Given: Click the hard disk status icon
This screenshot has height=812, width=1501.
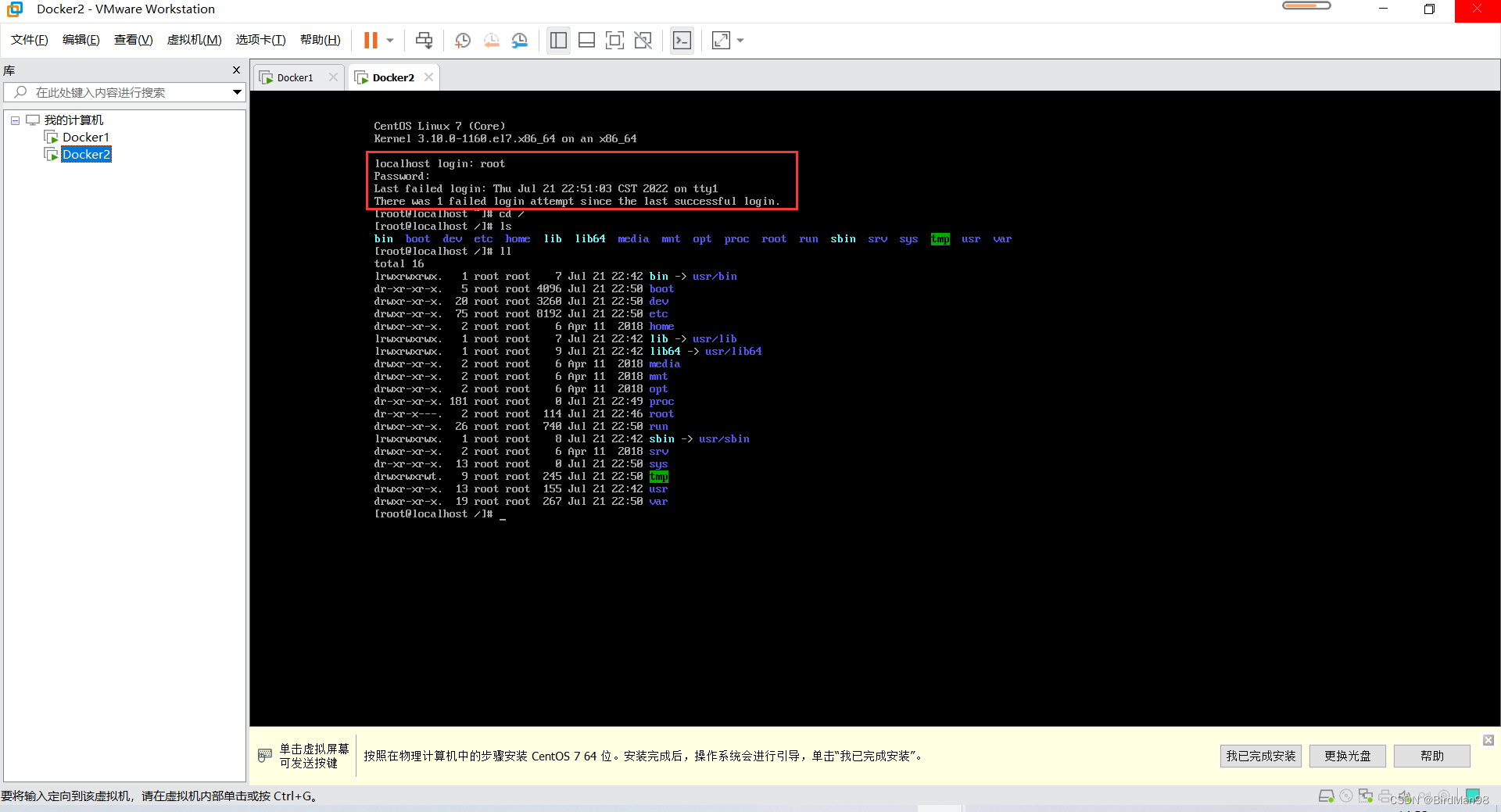Looking at the screenshot, I should 1327,796.
